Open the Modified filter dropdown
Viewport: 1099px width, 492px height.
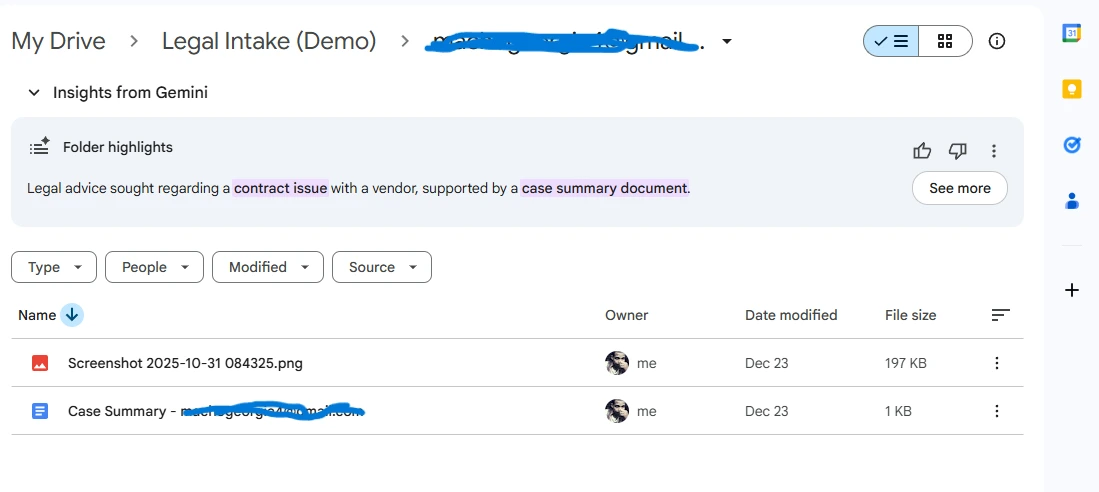point(268,267)
